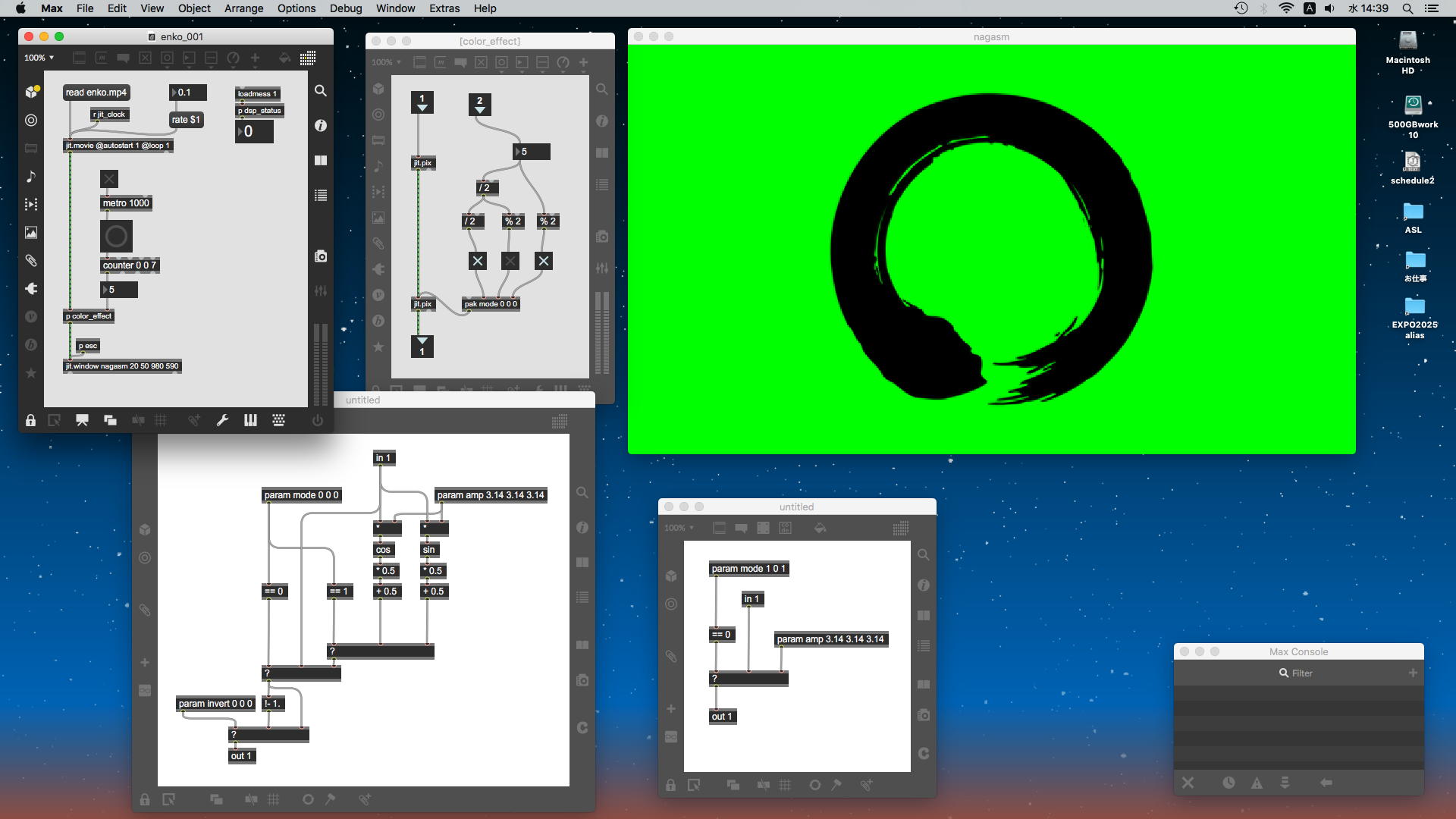1456x819 pixels.
Task: Expand the Max Console filter add plus button
Action: [1412, 673]
